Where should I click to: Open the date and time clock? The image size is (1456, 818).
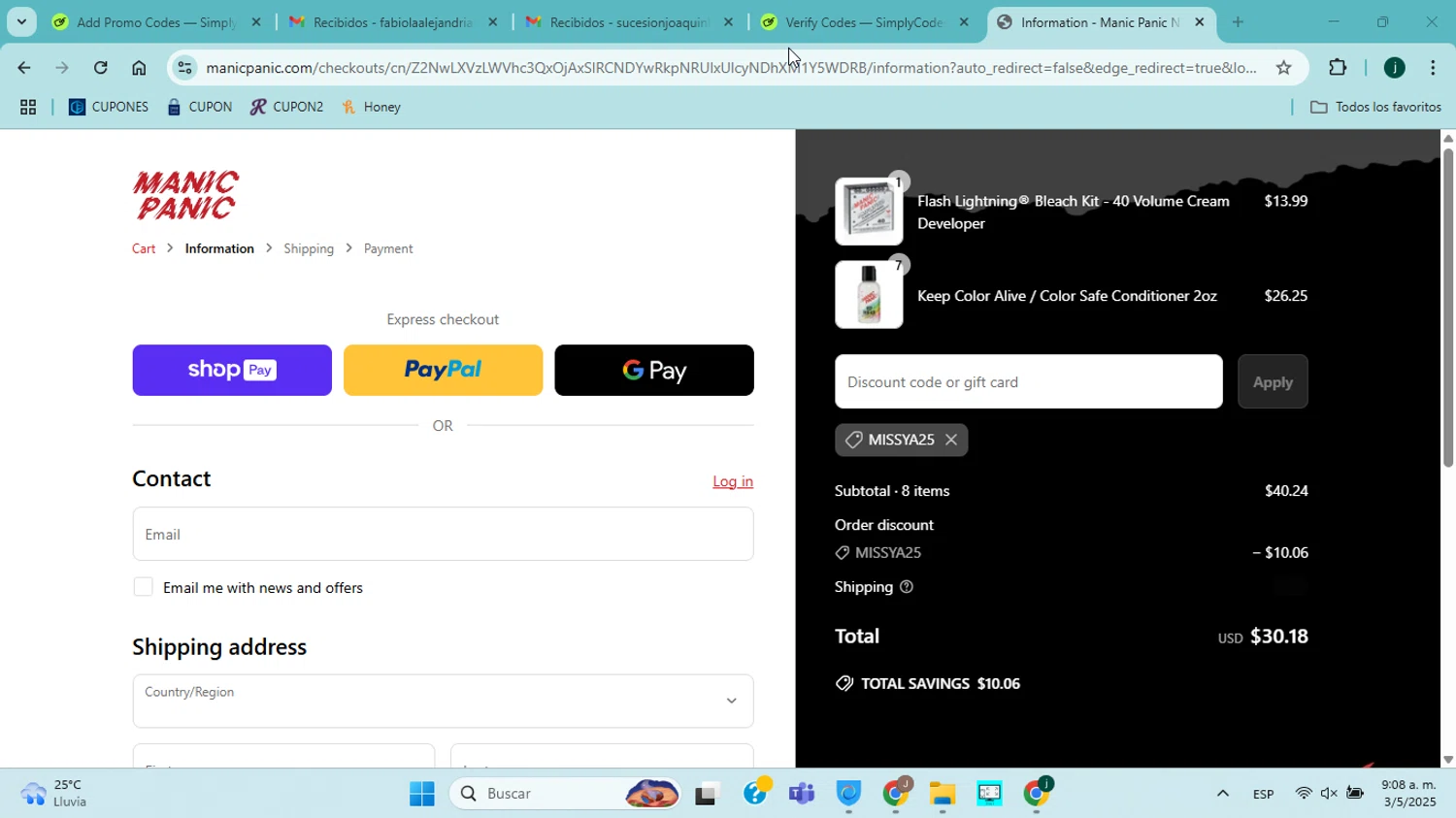coord(1408,794)
